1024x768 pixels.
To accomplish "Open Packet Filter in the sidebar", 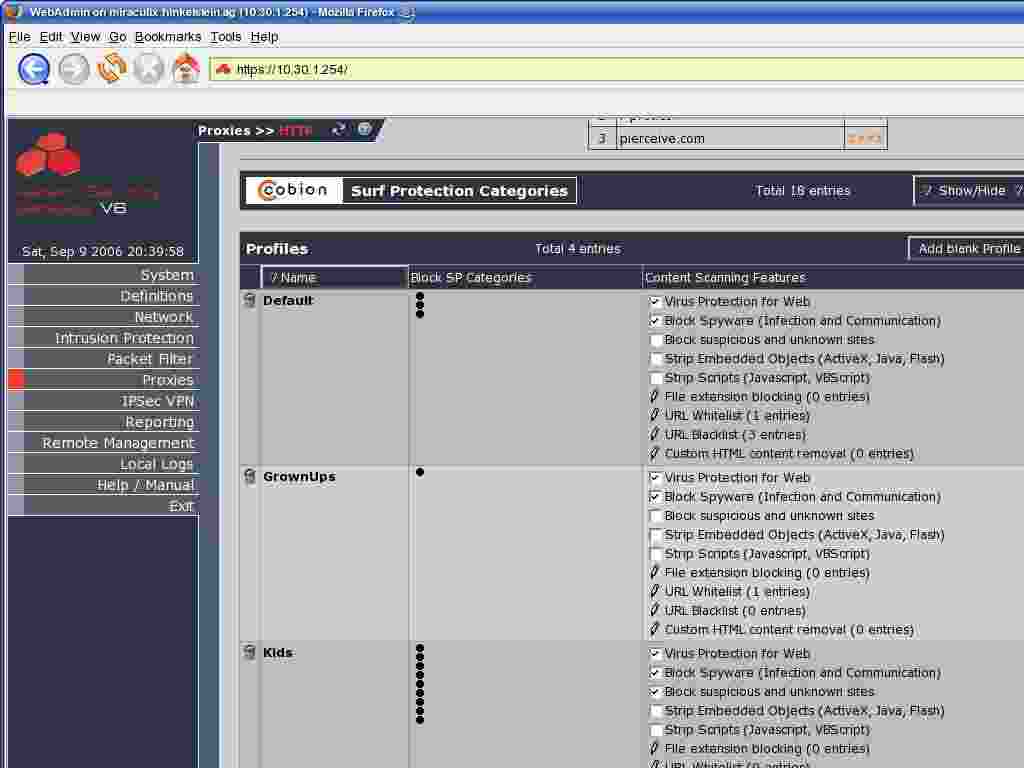I will (150, 359).
